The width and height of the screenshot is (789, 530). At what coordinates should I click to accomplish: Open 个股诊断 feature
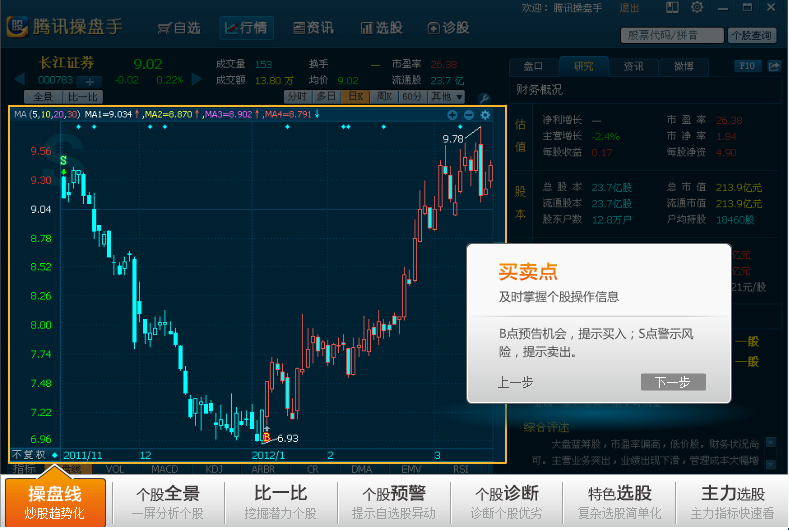coord(506,502)
